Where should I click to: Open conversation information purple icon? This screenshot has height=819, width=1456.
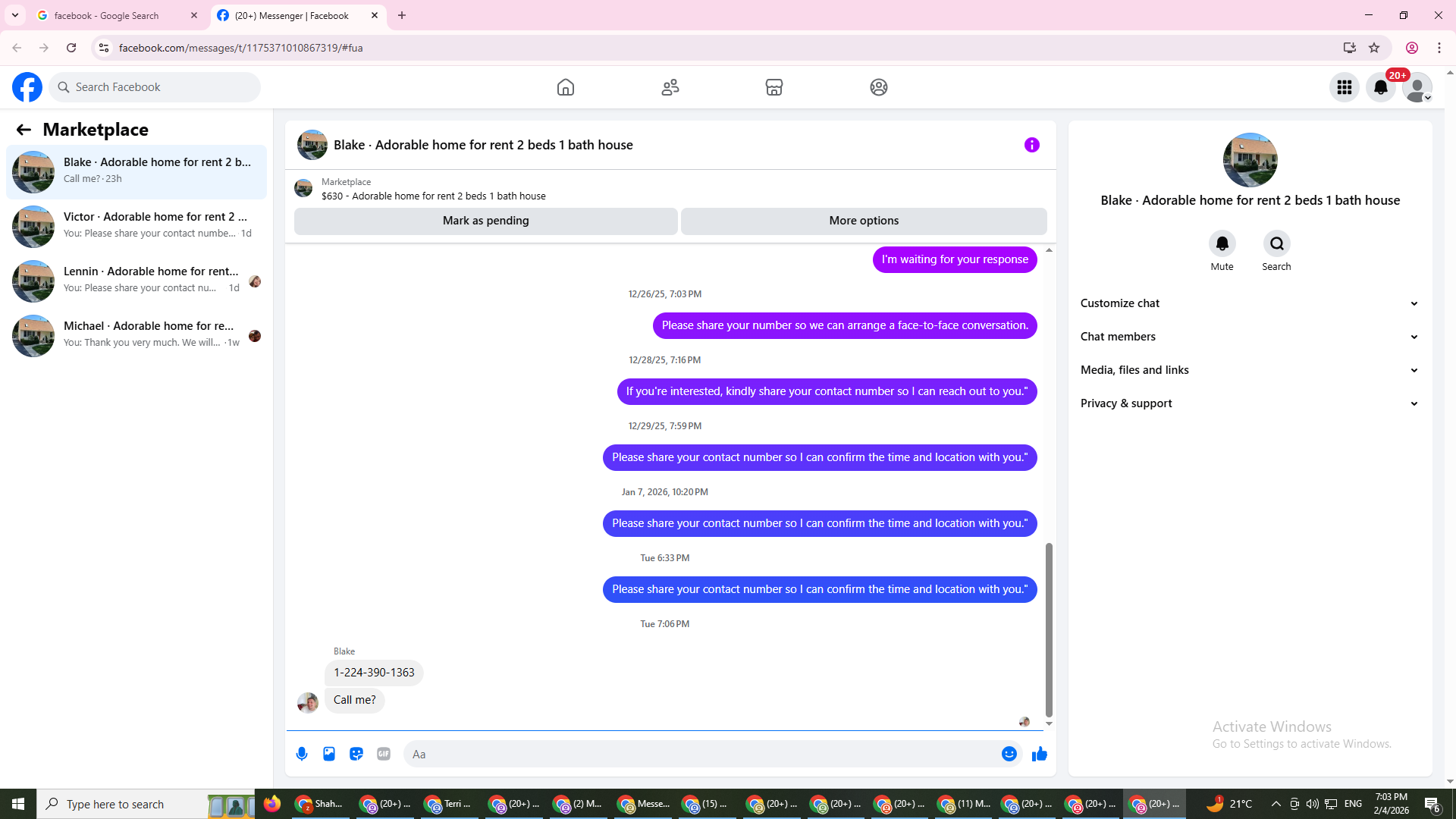click(x=1031, y=145)
